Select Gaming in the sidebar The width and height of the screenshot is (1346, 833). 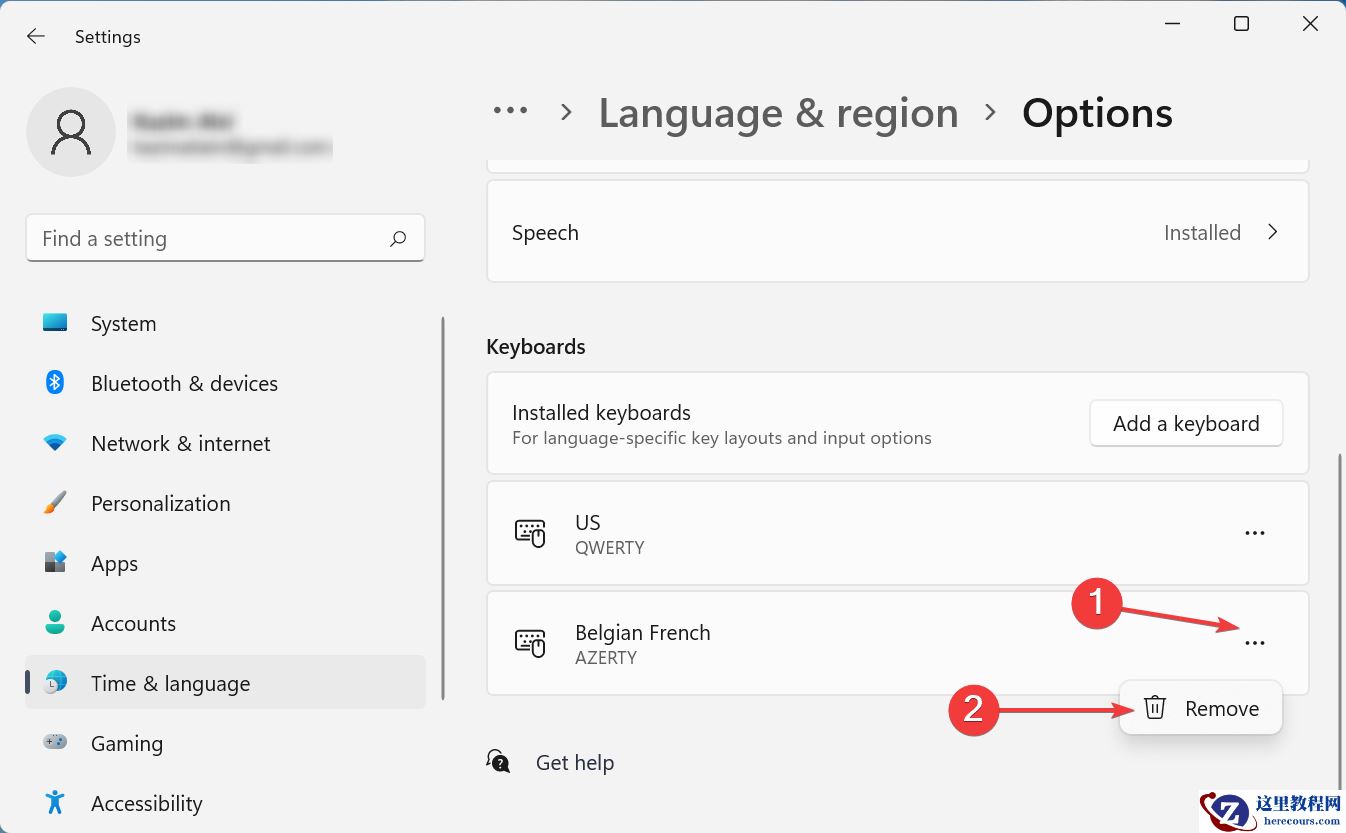point(126,744)
